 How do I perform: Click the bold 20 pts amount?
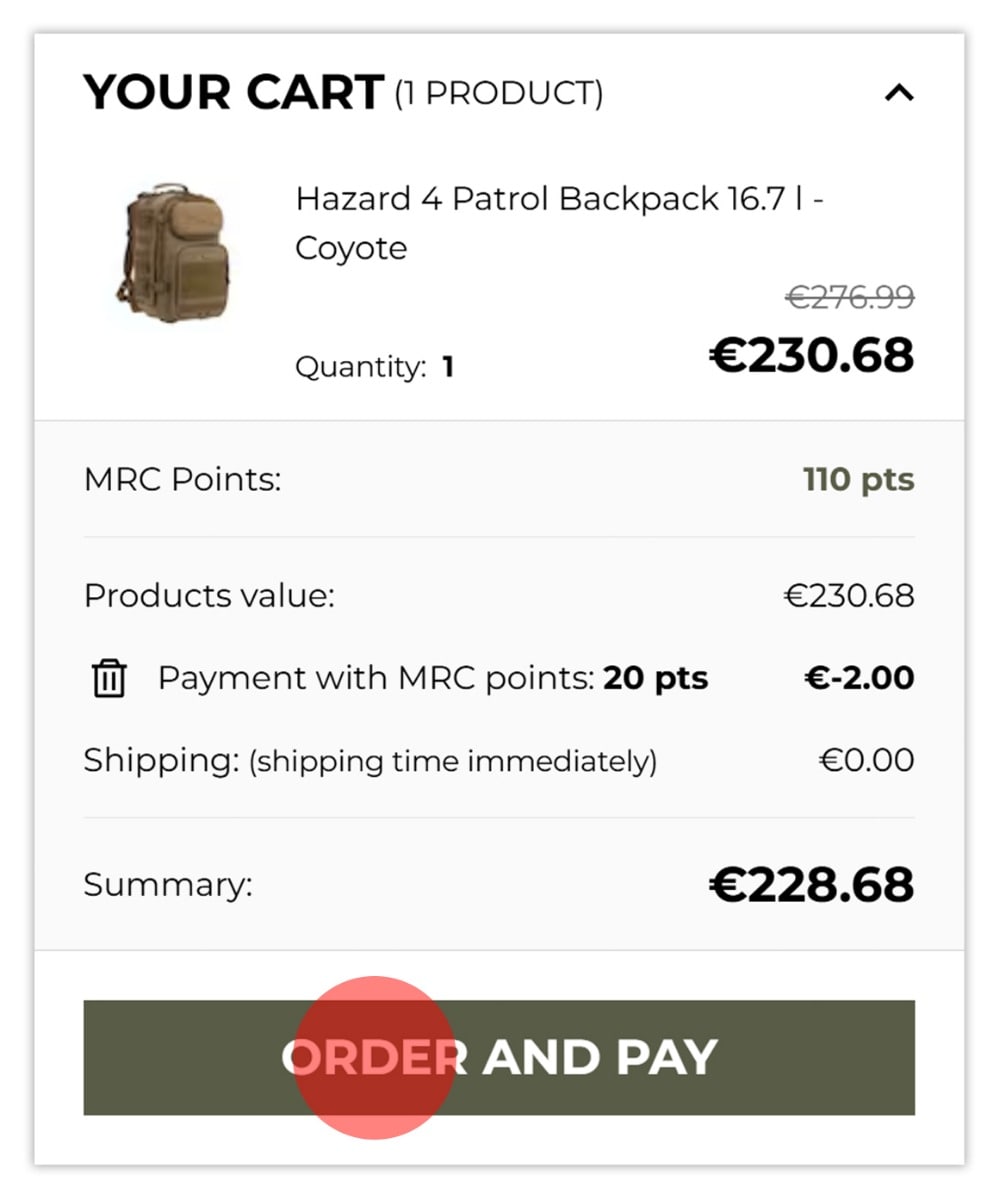pos(656,679)
